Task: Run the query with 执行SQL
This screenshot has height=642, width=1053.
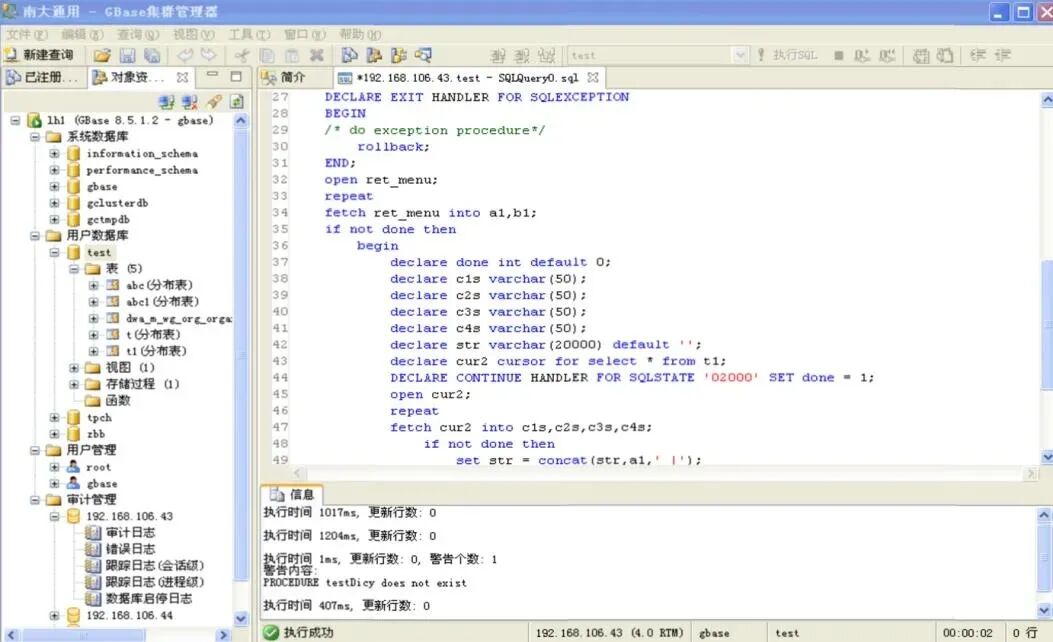Action: (x=787, y=55)
